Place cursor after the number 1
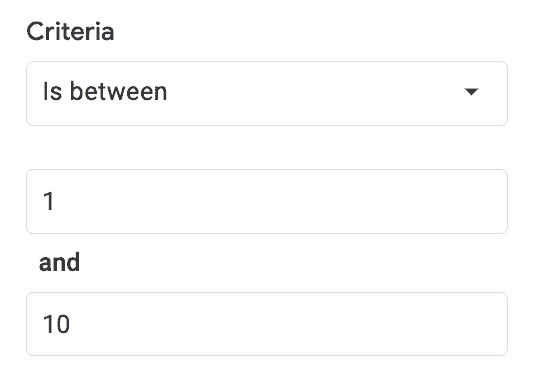Screen dimensions: 544x388 [x=55, y=201]
